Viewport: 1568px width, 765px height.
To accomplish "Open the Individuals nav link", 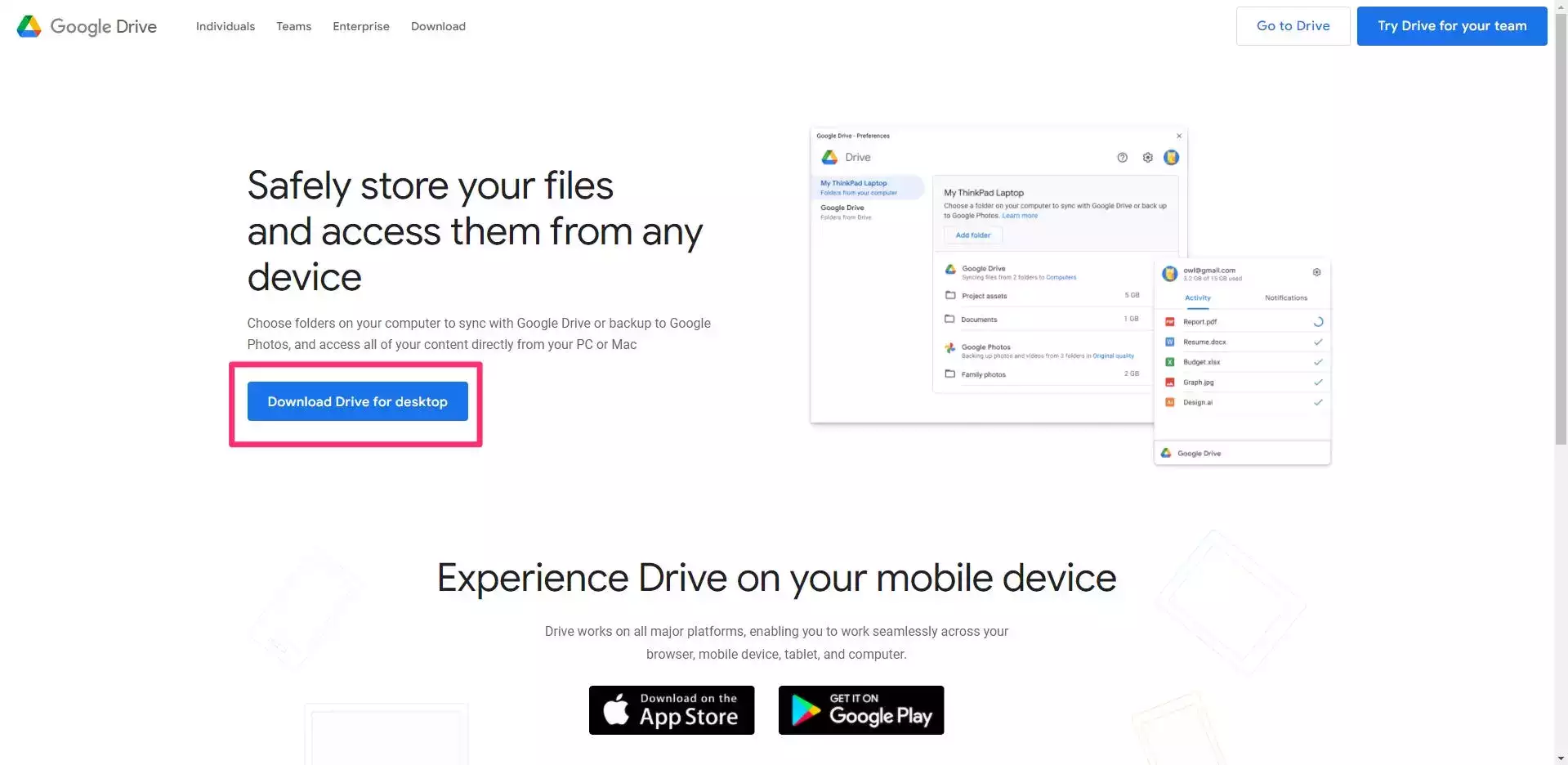I will (226, 26).
